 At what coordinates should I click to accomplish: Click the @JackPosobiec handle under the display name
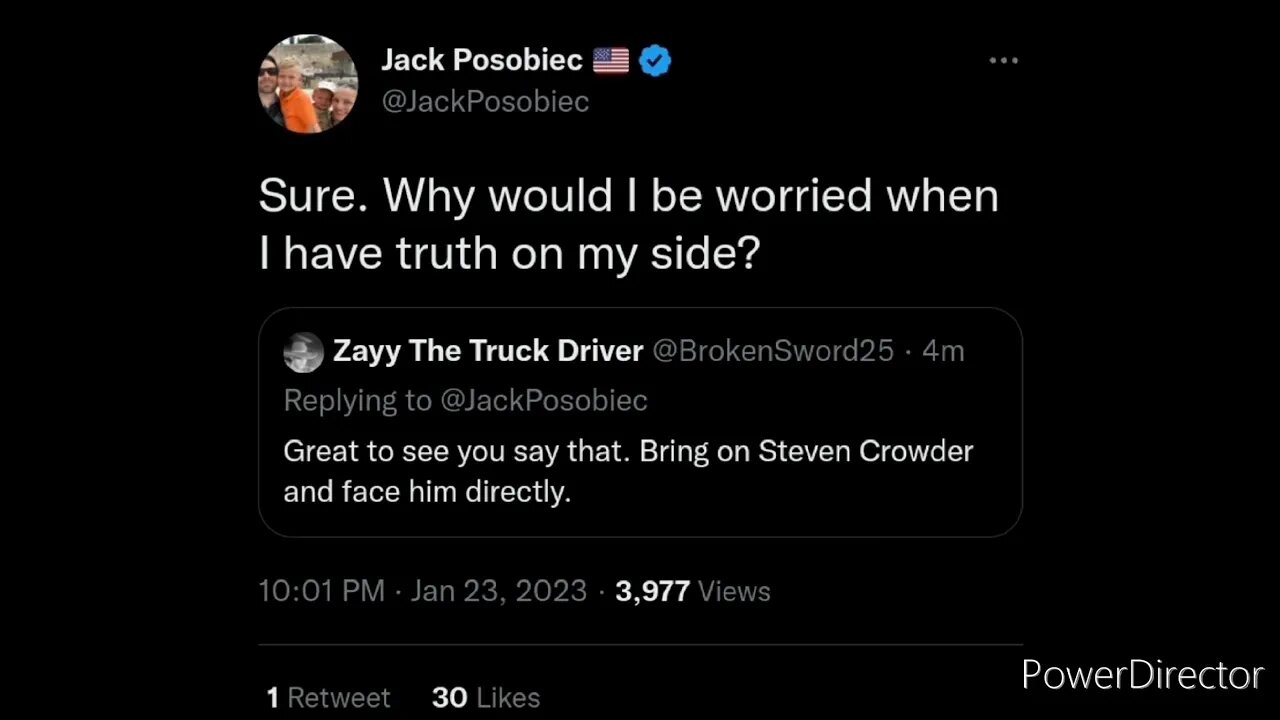(485, 101)
